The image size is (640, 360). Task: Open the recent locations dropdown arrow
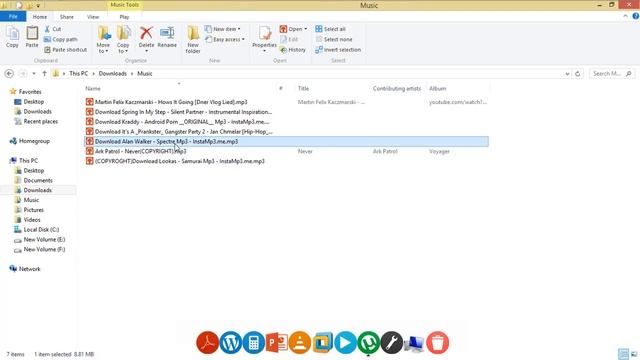point(34,73)
